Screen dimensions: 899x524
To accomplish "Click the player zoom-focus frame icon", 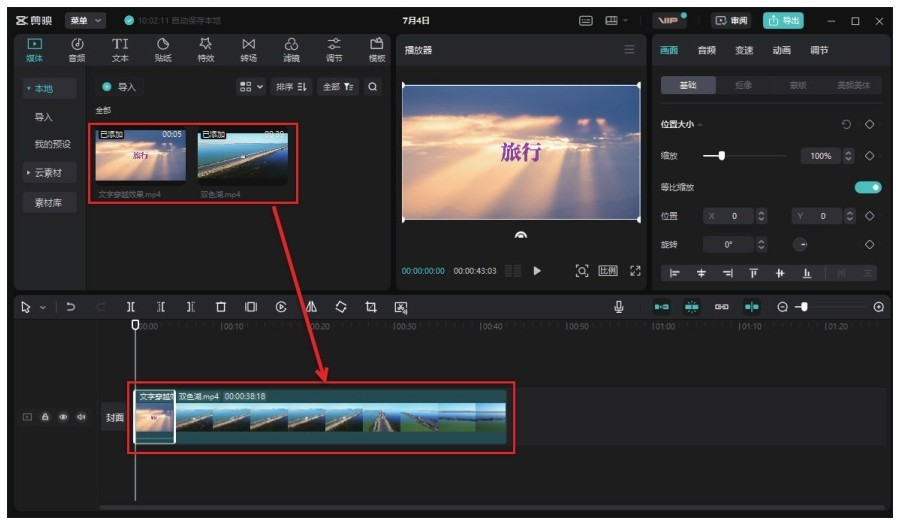I will 581,271.
